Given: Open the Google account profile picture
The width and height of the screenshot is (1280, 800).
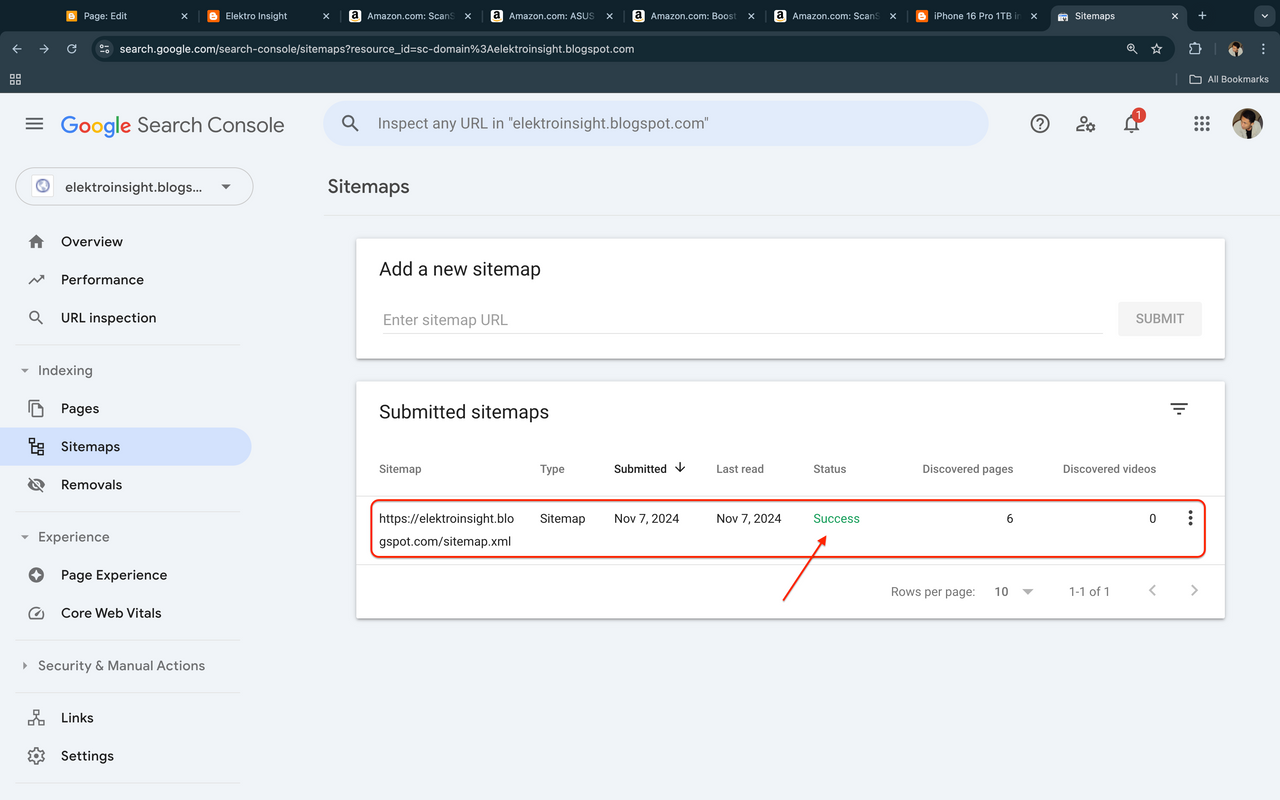Looking at the screenshot, I should [1247, 124].
